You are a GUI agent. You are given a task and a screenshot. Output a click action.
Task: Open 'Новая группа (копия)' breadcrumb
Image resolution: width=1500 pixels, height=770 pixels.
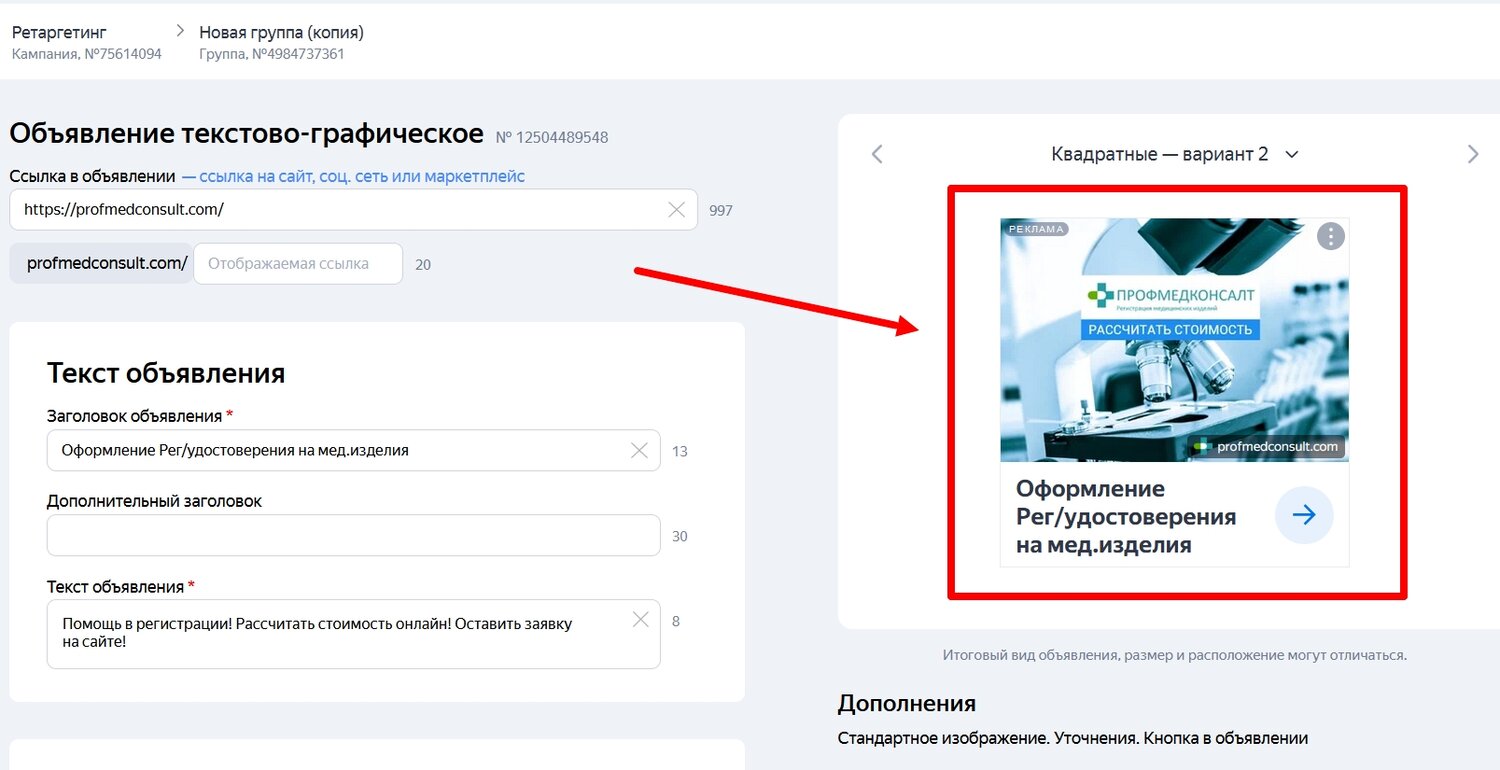coord(281,33)
